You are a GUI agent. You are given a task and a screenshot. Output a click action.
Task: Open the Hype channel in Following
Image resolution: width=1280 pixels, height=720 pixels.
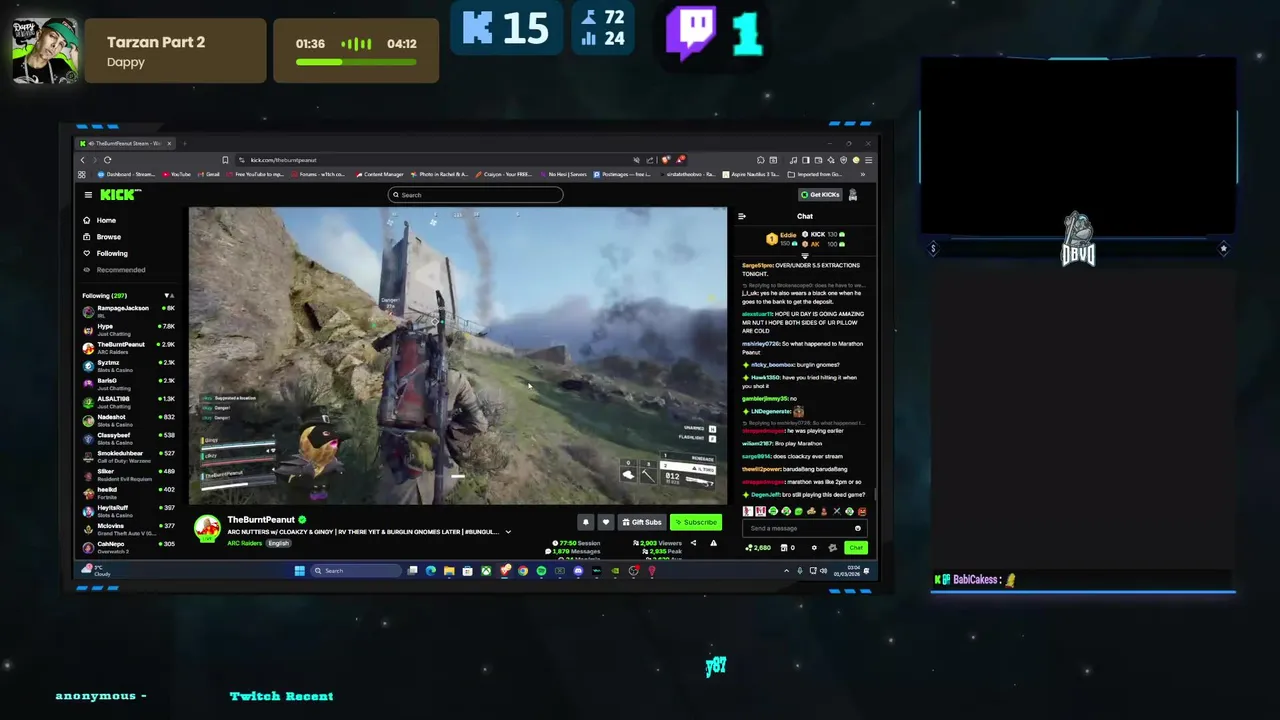(x=129, y=329)
